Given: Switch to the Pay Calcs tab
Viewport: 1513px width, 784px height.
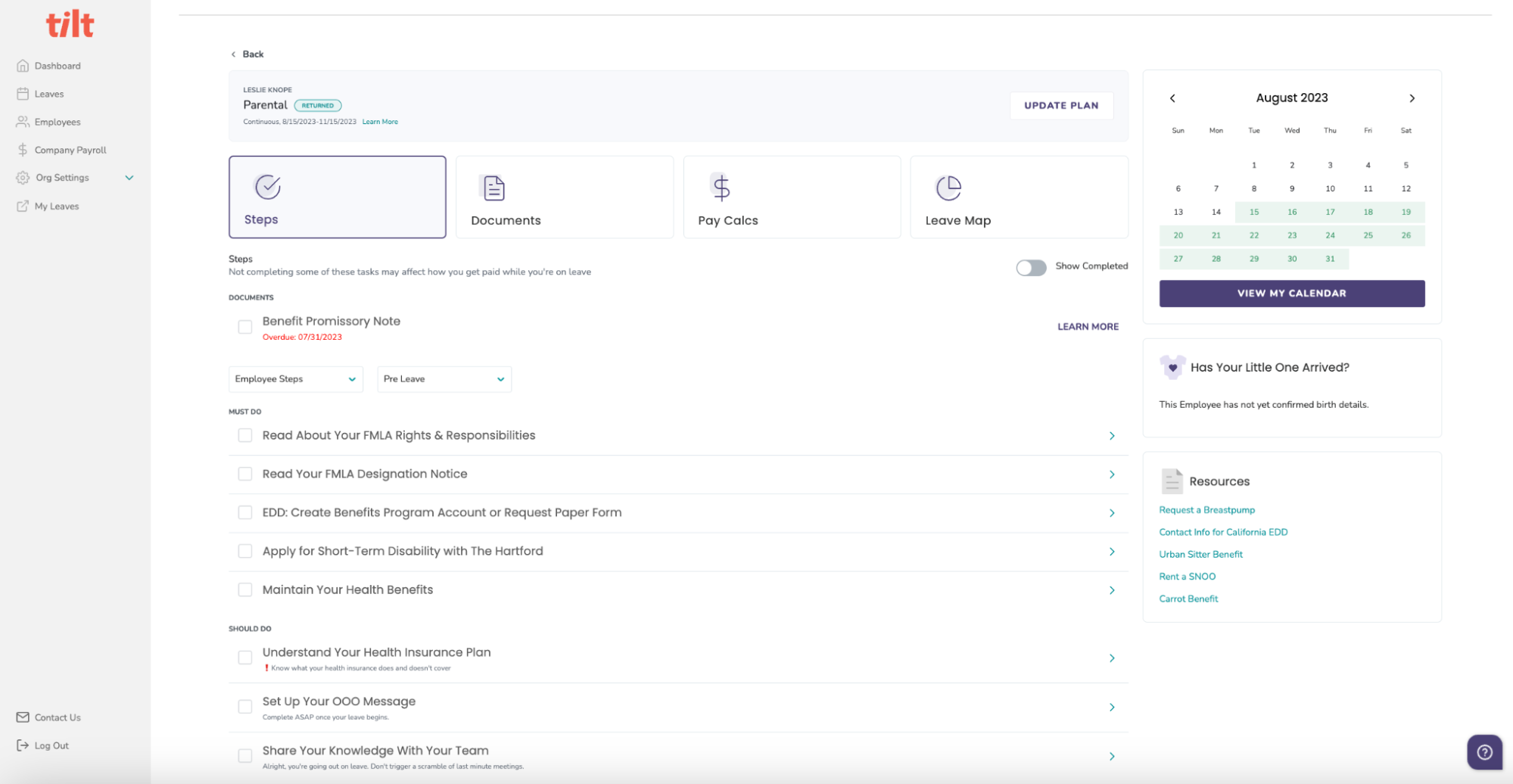Looking at the screenshot, I should coord(791,198).
